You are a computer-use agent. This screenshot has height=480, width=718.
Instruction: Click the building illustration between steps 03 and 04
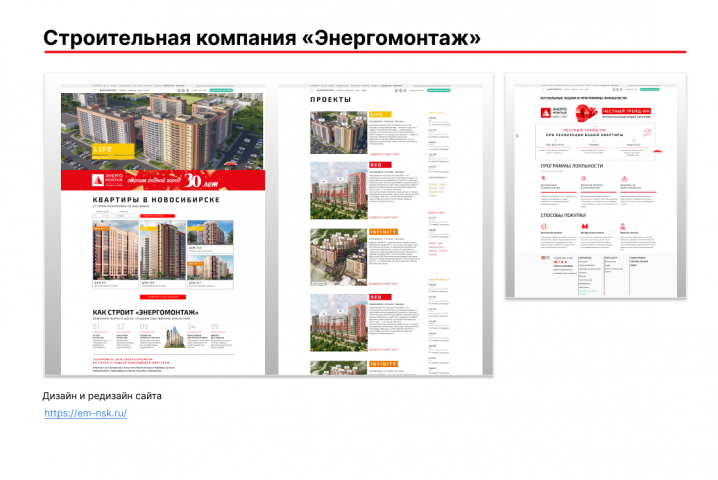click(174, 337)
